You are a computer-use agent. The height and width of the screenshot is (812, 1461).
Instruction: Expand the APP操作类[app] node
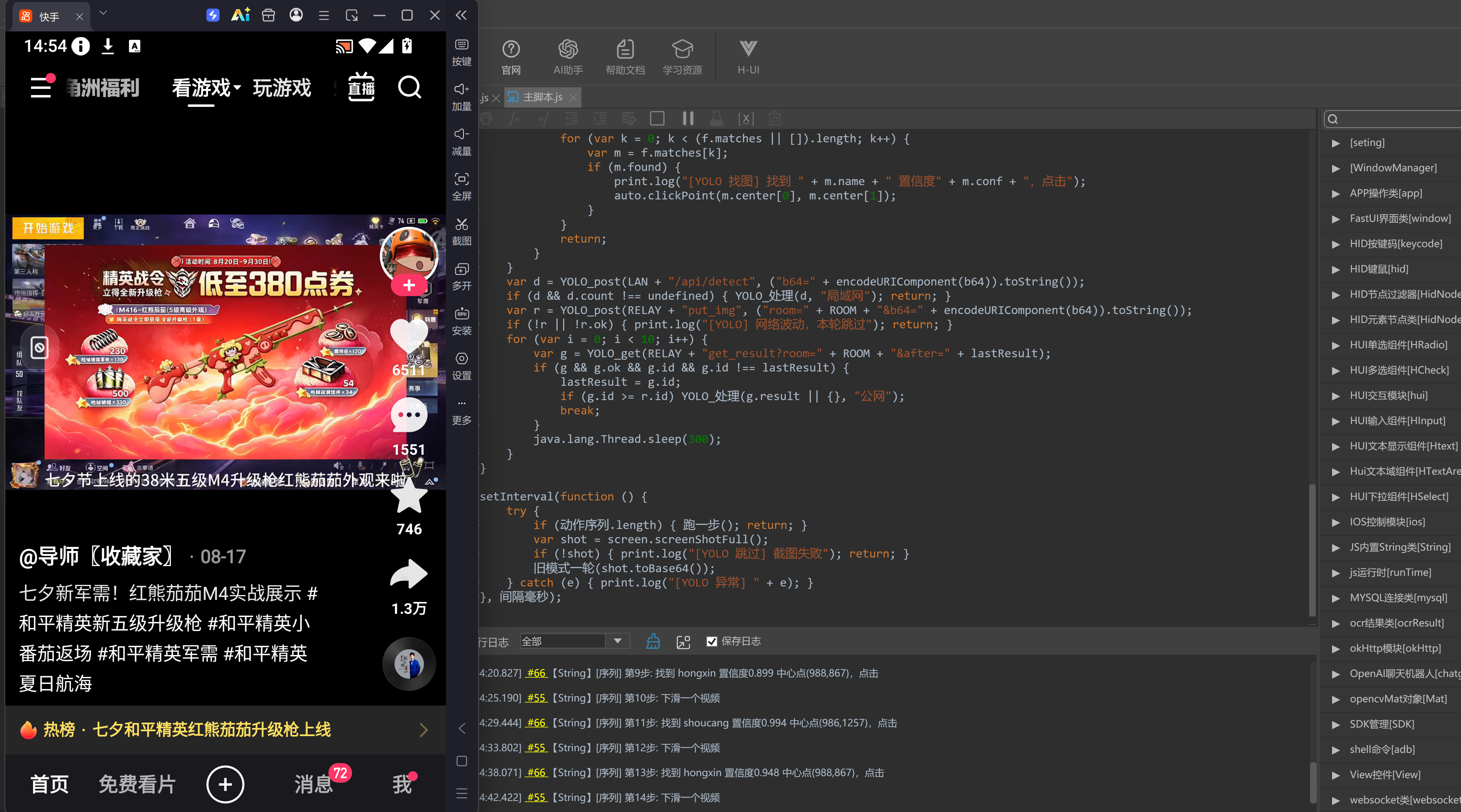click(x=1336, y=193)
